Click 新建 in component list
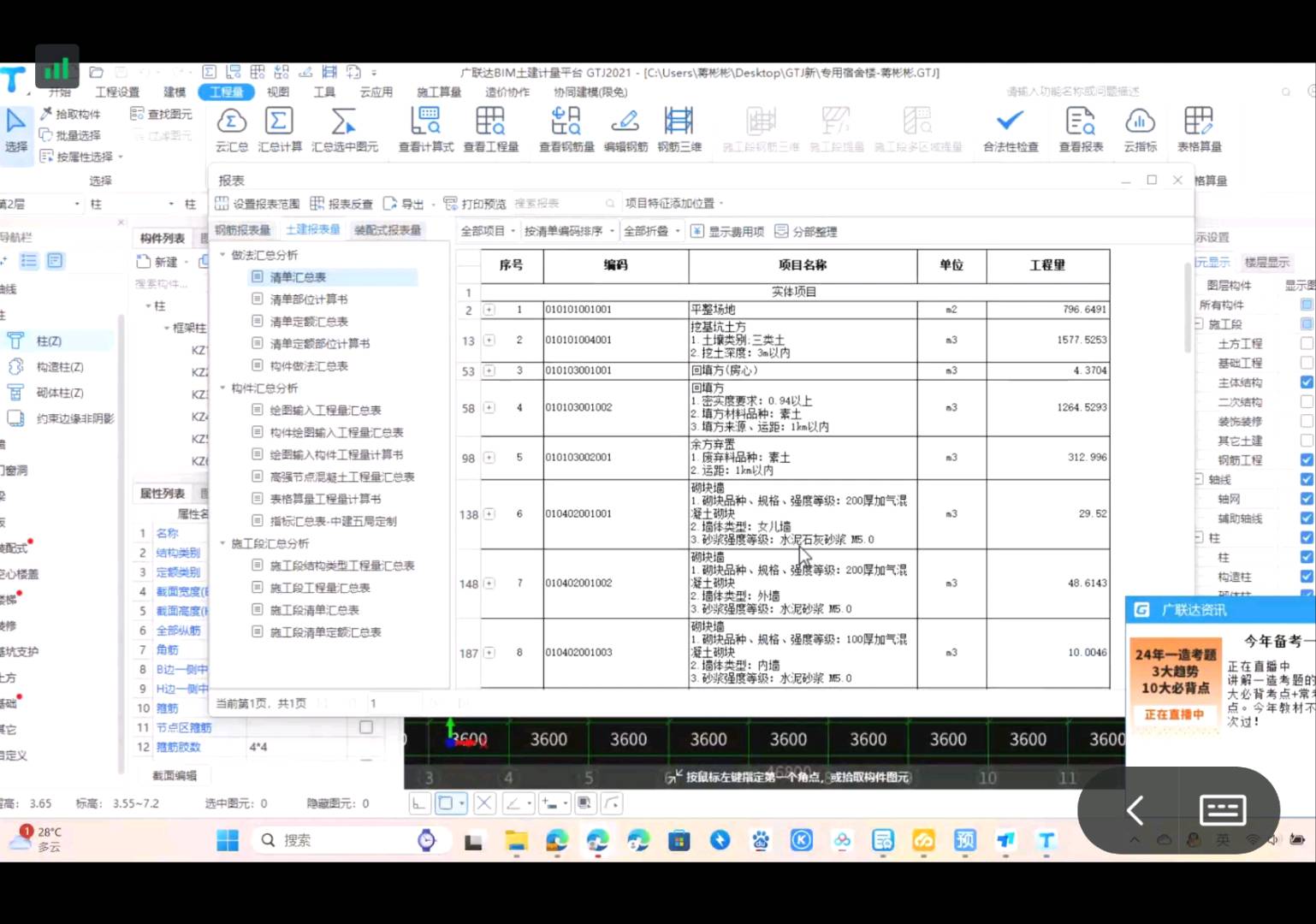 pyautogui.click(x=160, y=262)
